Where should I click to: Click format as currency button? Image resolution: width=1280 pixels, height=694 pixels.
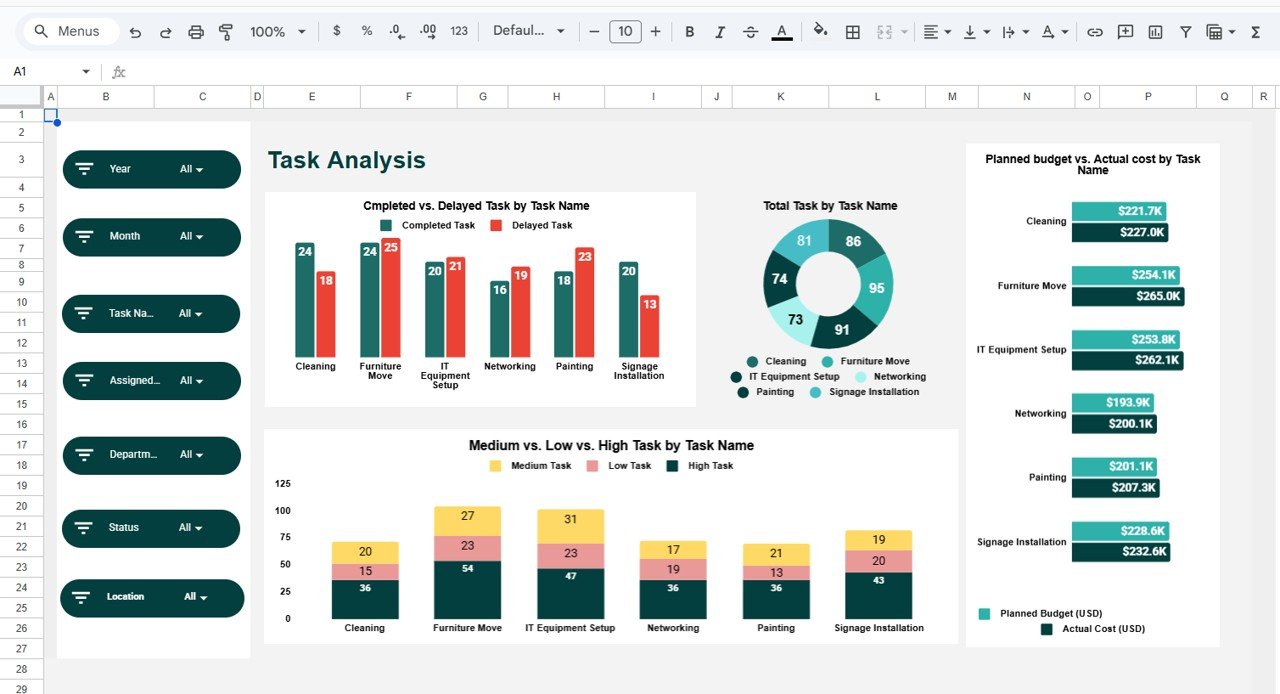tap(336, 32)
